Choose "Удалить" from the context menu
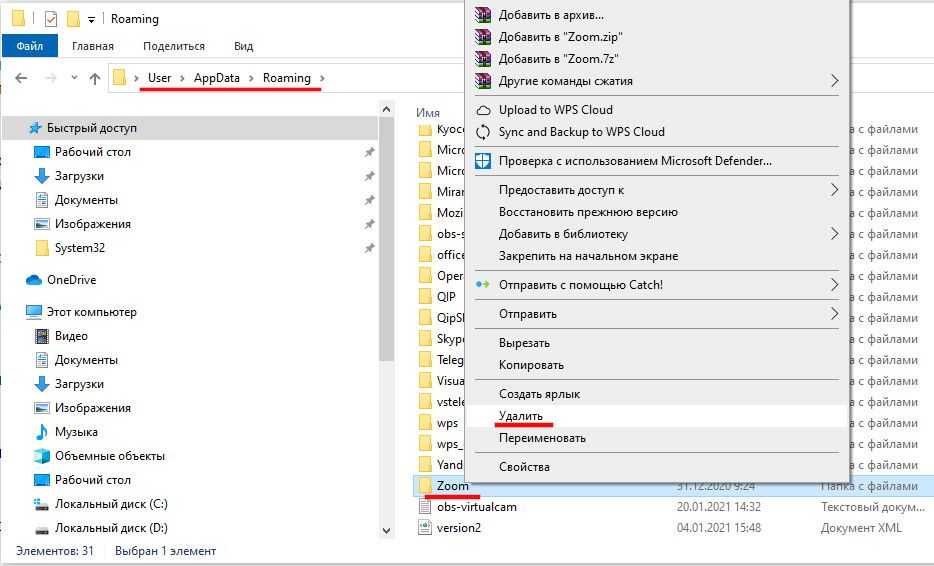 [x=521, y=416]
